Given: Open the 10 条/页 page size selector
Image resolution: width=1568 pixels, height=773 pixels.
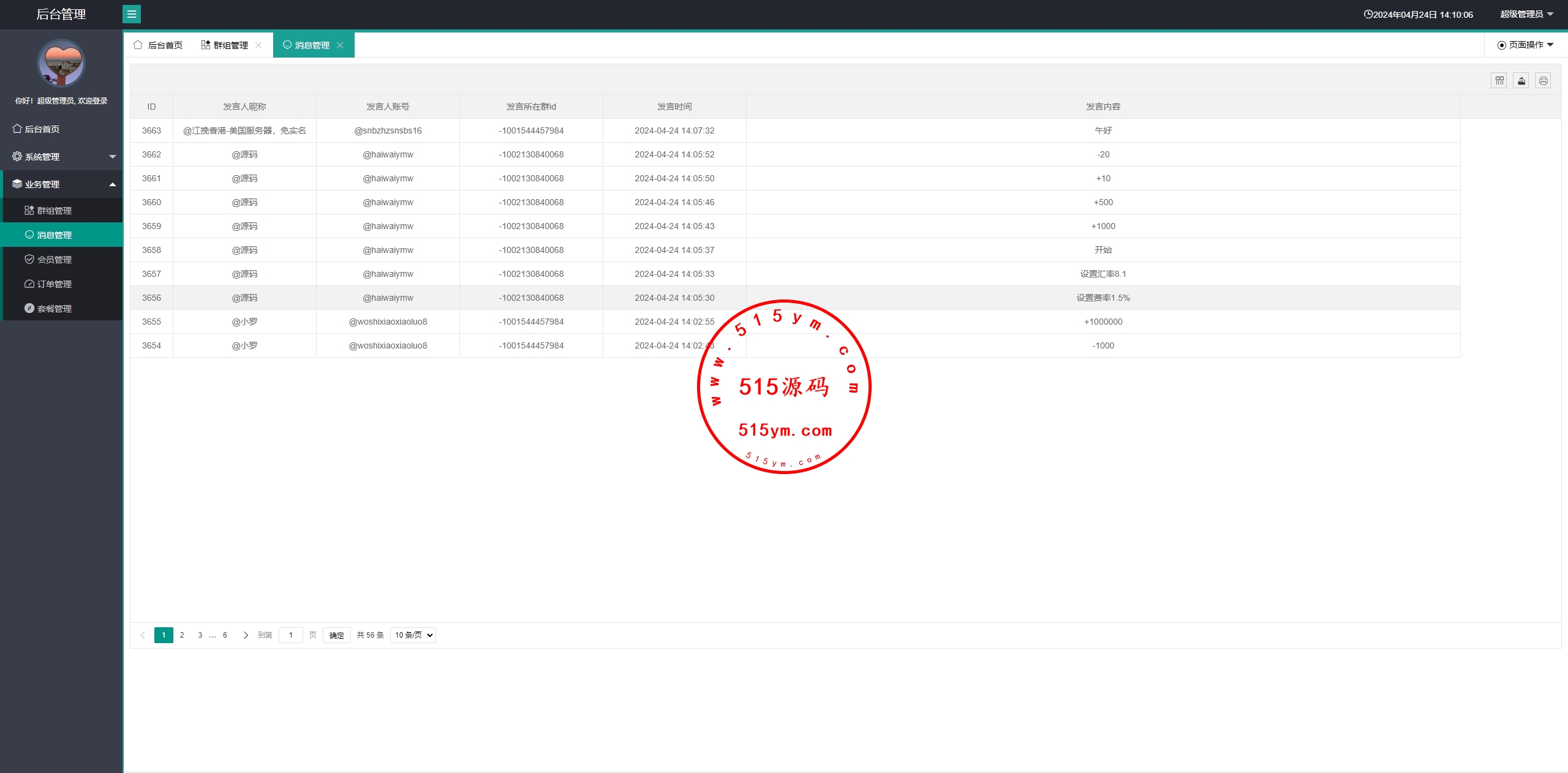Looking at the screenshot, I should point(413,635).
